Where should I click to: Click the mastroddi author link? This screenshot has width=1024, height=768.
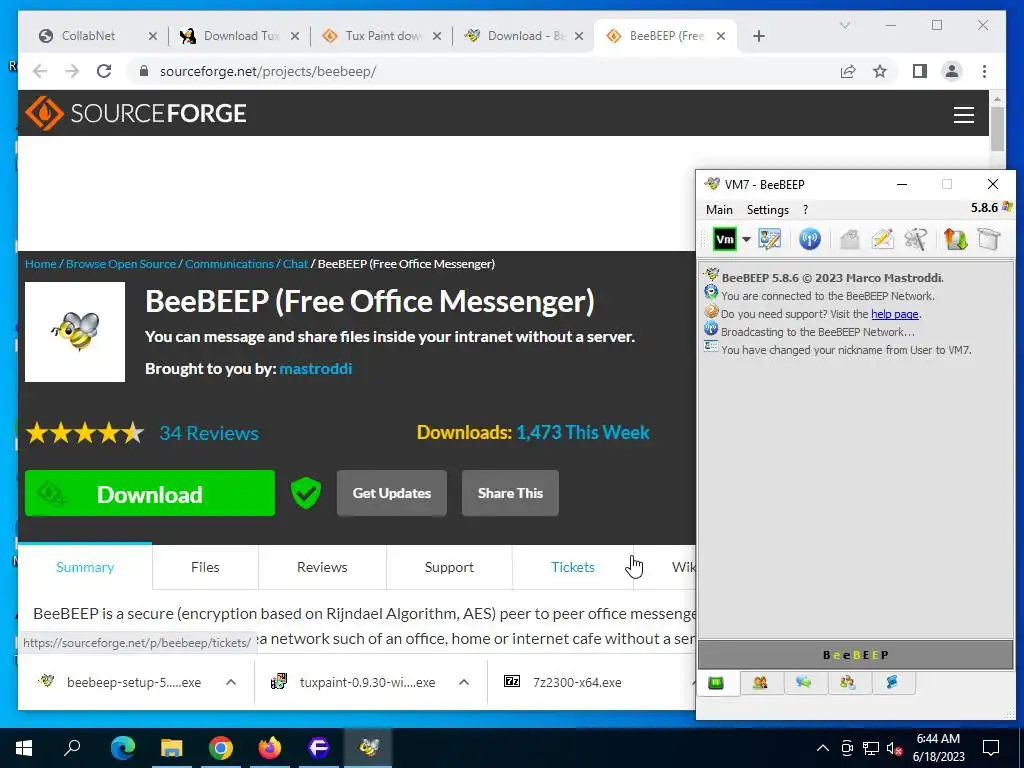tap(315, 368)
